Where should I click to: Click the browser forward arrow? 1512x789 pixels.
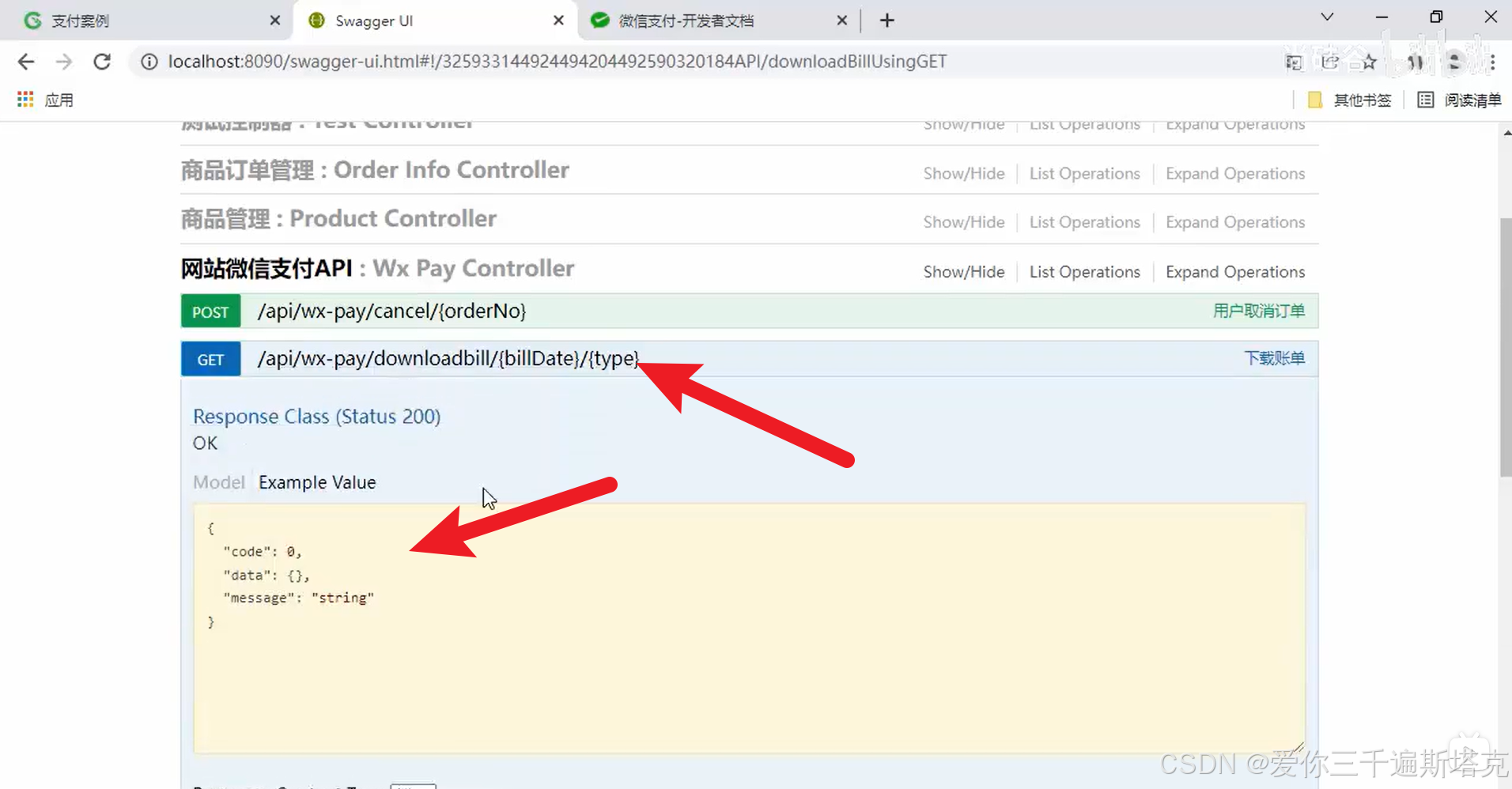pos(64,62)
